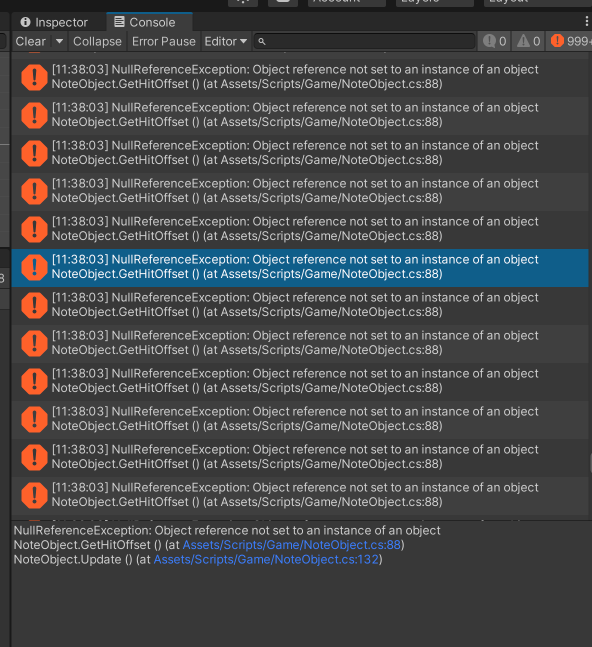Toggle the info message count filter
The image size is (592, 647).
494,41
